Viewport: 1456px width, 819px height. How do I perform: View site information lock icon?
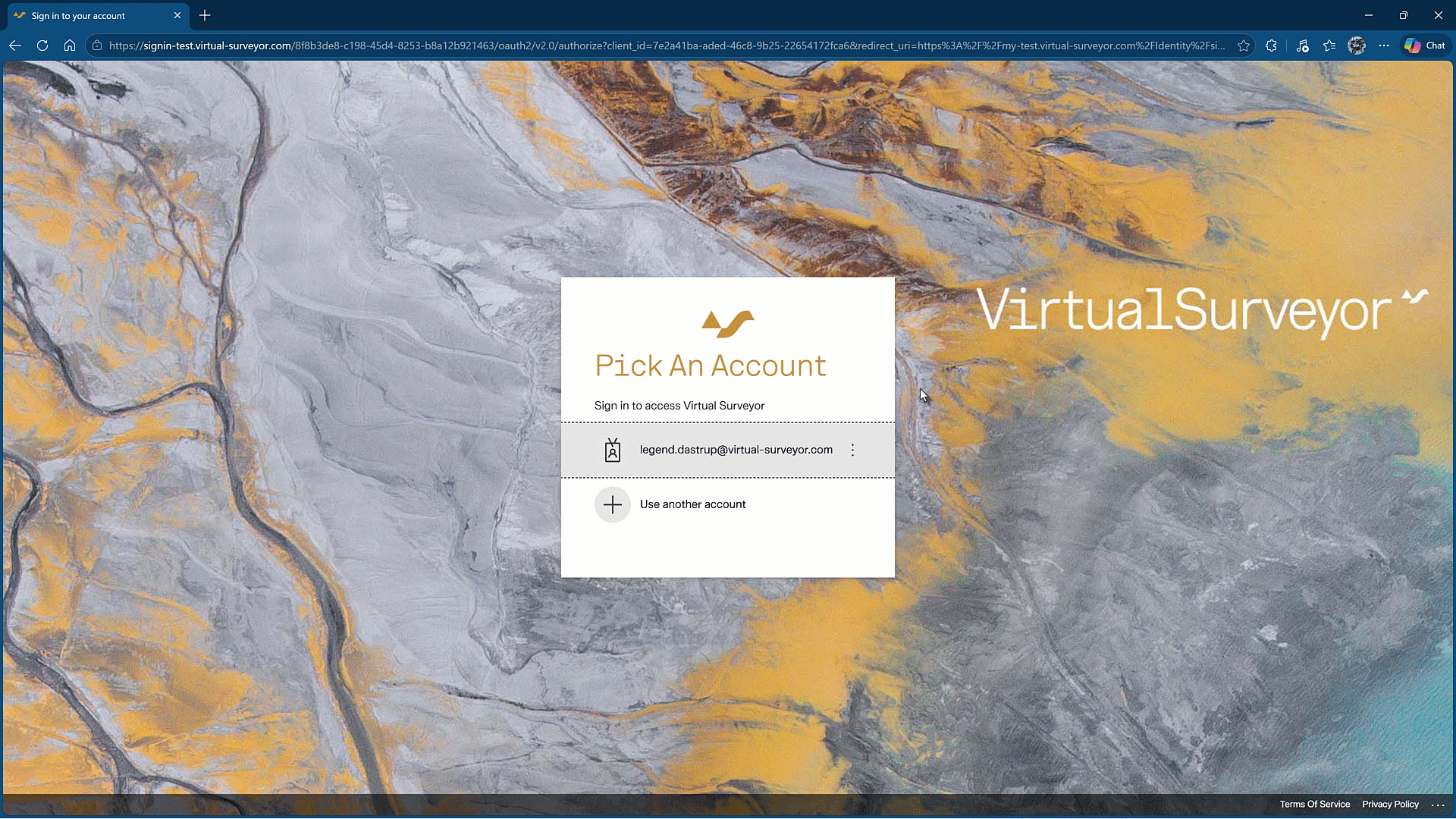pyautogui.click(x=96, y=45)
